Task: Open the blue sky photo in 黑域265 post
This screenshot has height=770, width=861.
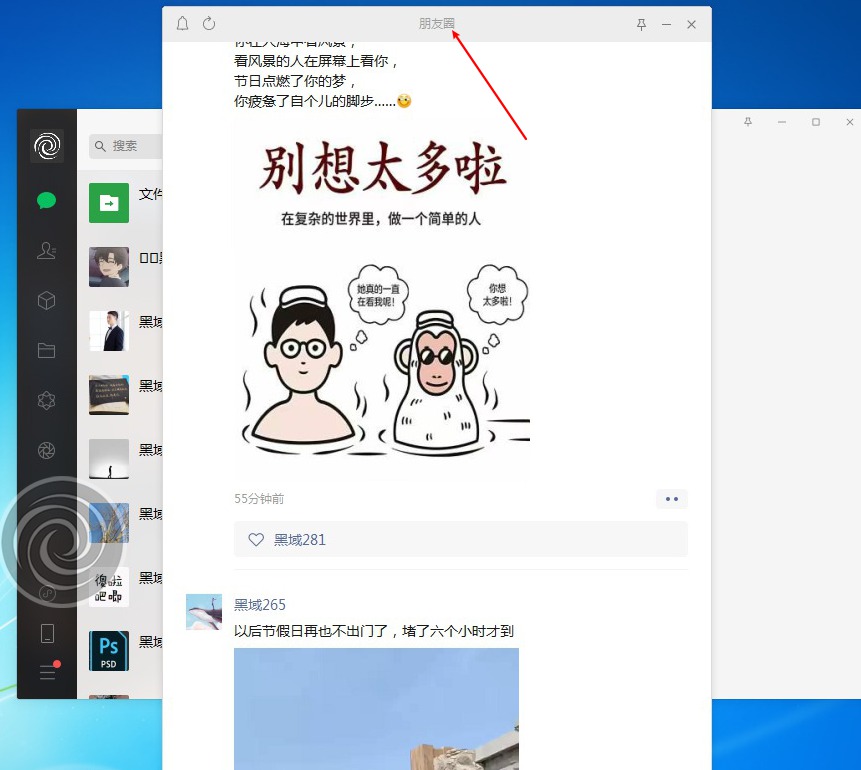Action: (376, 708)
